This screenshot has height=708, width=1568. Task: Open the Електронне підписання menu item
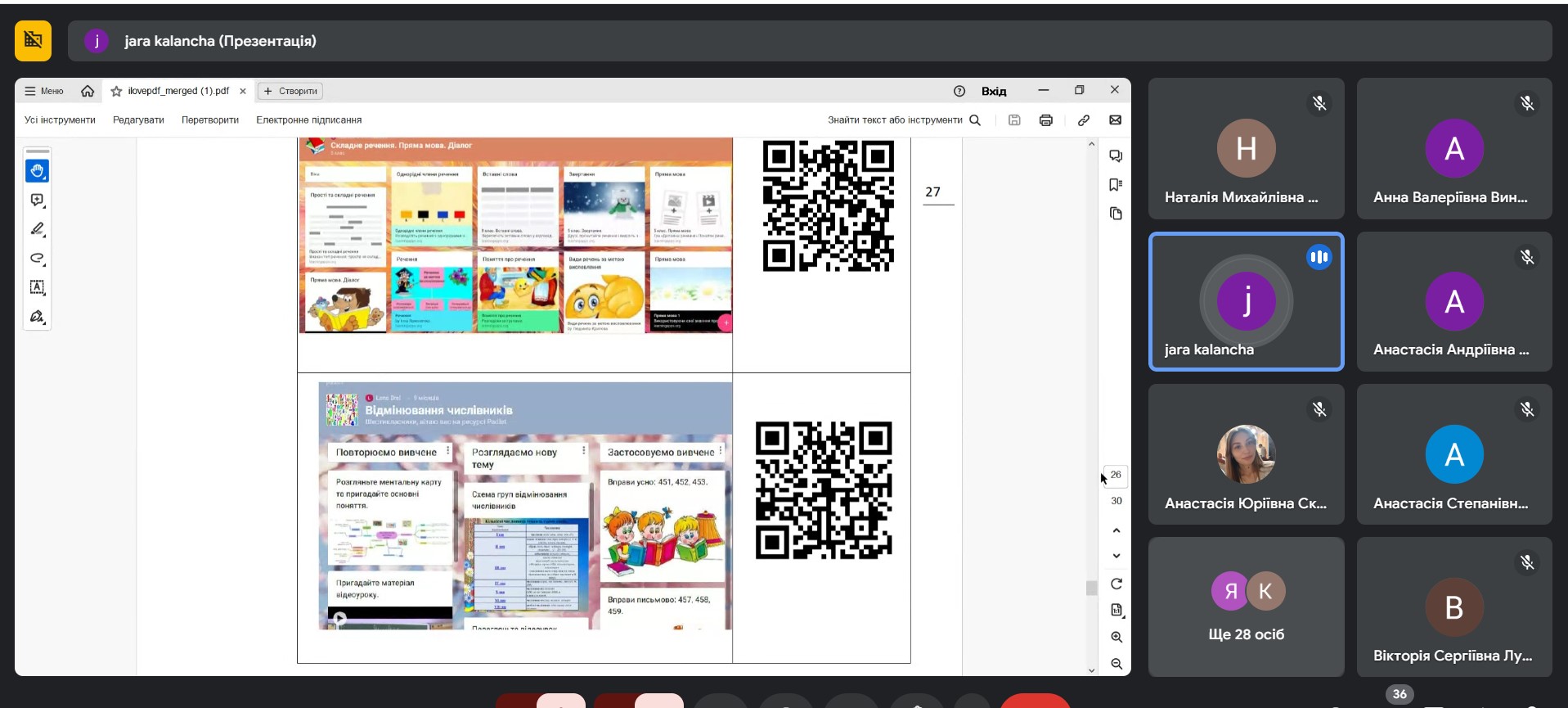(x=309, y=120)
